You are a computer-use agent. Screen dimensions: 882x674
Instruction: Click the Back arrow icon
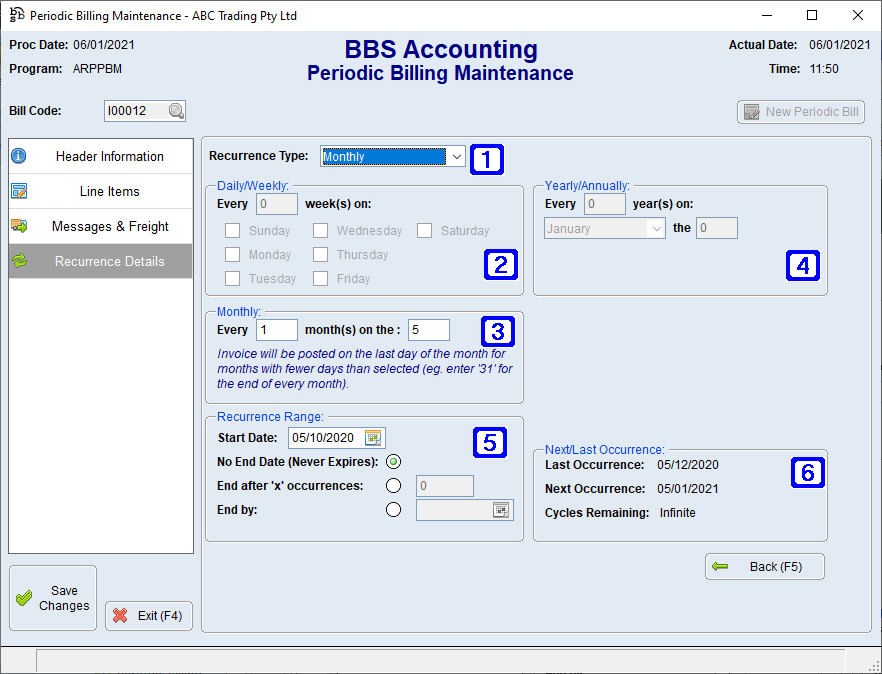point(723,566)
